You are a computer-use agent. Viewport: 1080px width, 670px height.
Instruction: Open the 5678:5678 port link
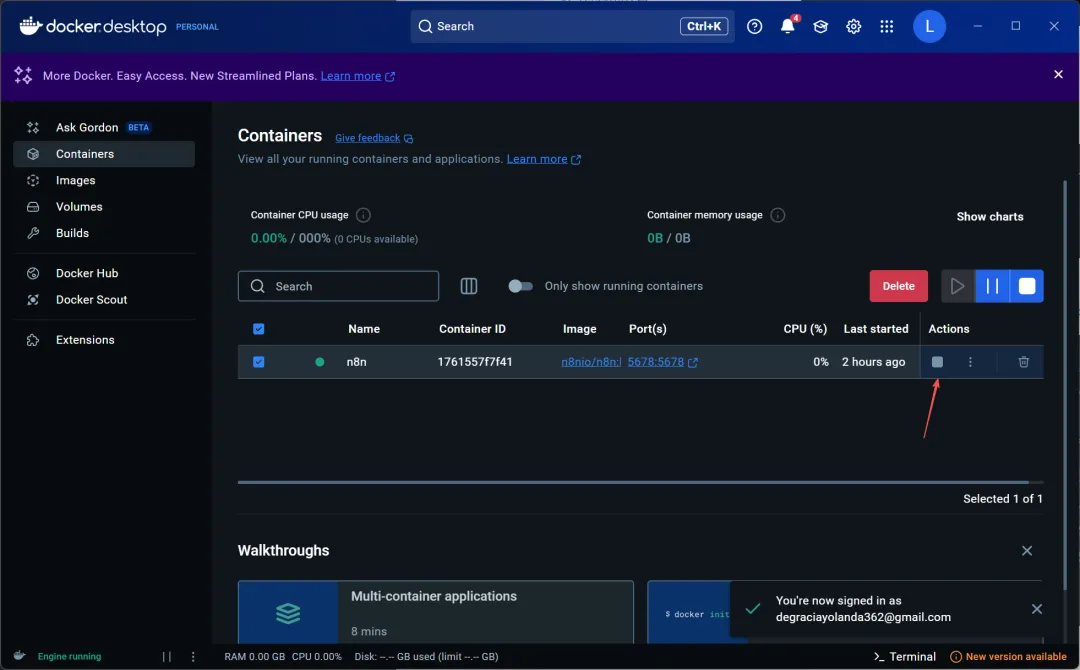(x=655, y=362)
